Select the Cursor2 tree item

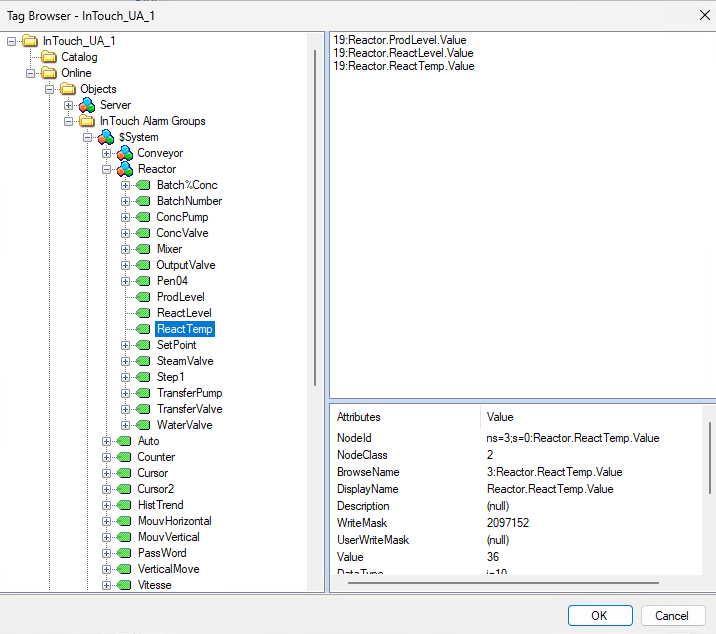pos(156,489)
